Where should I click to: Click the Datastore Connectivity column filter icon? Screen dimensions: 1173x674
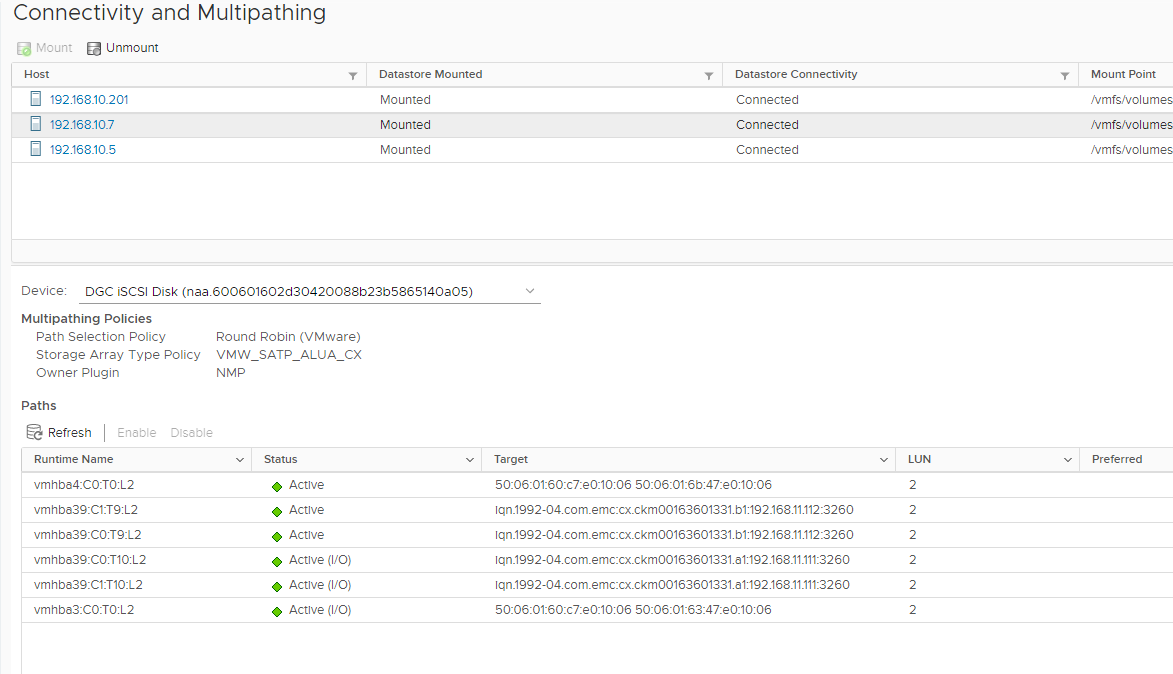pyautogui.click(x=1066, y=75)
